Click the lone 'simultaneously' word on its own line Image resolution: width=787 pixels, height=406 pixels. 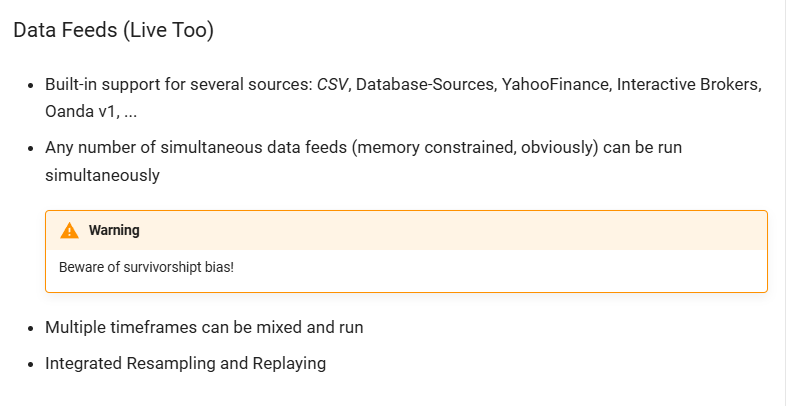coord(102,176)
